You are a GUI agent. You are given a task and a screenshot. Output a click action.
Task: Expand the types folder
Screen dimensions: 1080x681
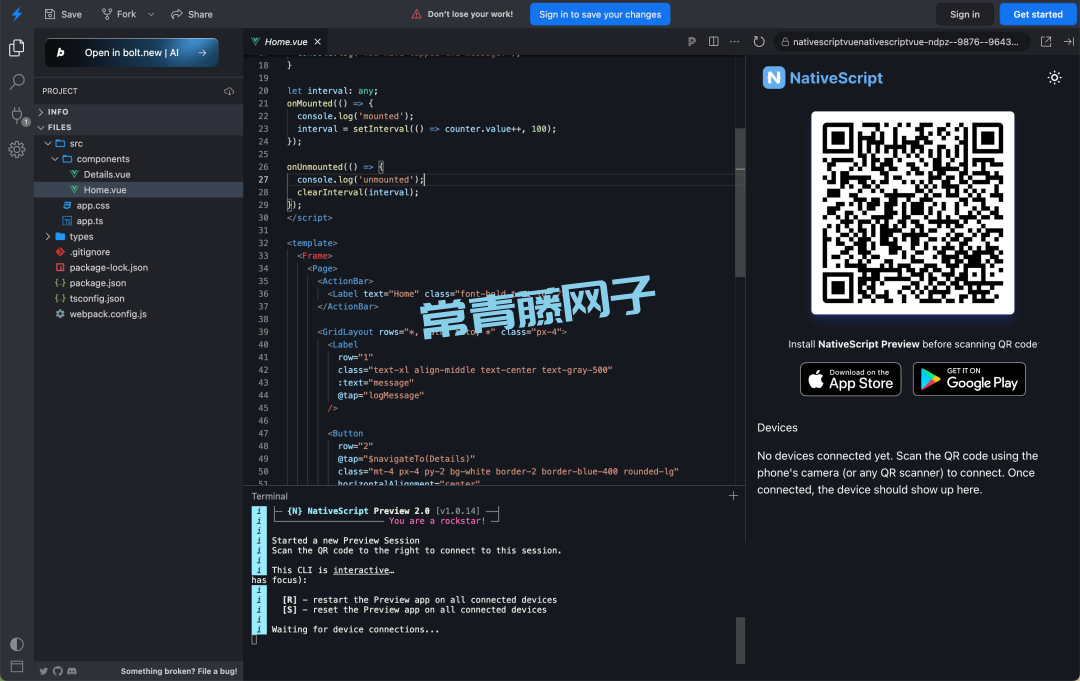point(81,237)
